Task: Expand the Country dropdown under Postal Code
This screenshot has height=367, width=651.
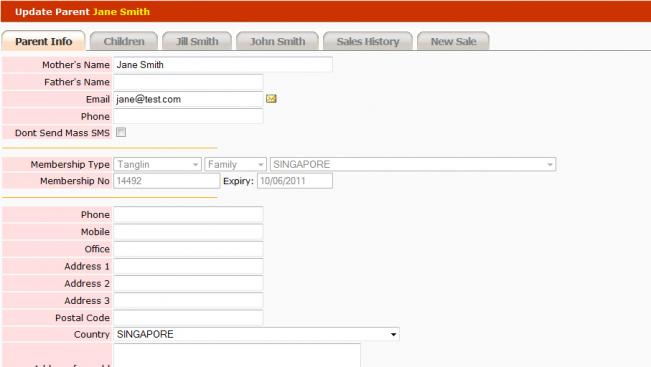Action: pos(256,334)
